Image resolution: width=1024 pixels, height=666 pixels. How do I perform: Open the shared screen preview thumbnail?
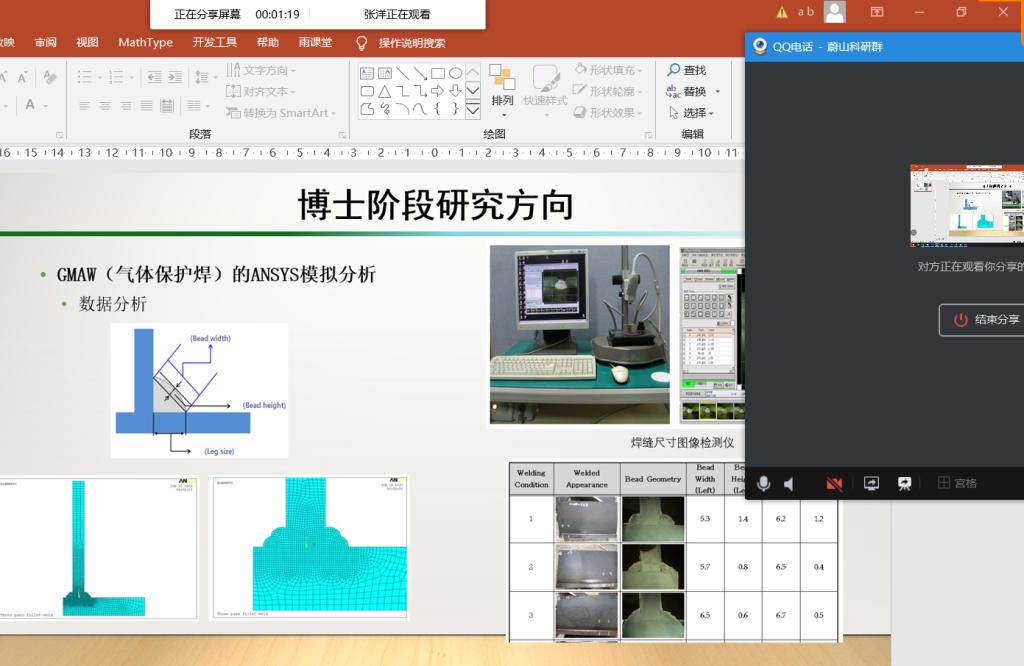[967, 206]
